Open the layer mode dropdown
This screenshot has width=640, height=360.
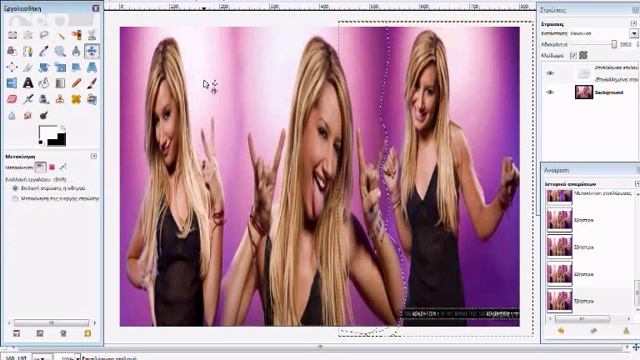pyautogui.click(x=633, y=33)
